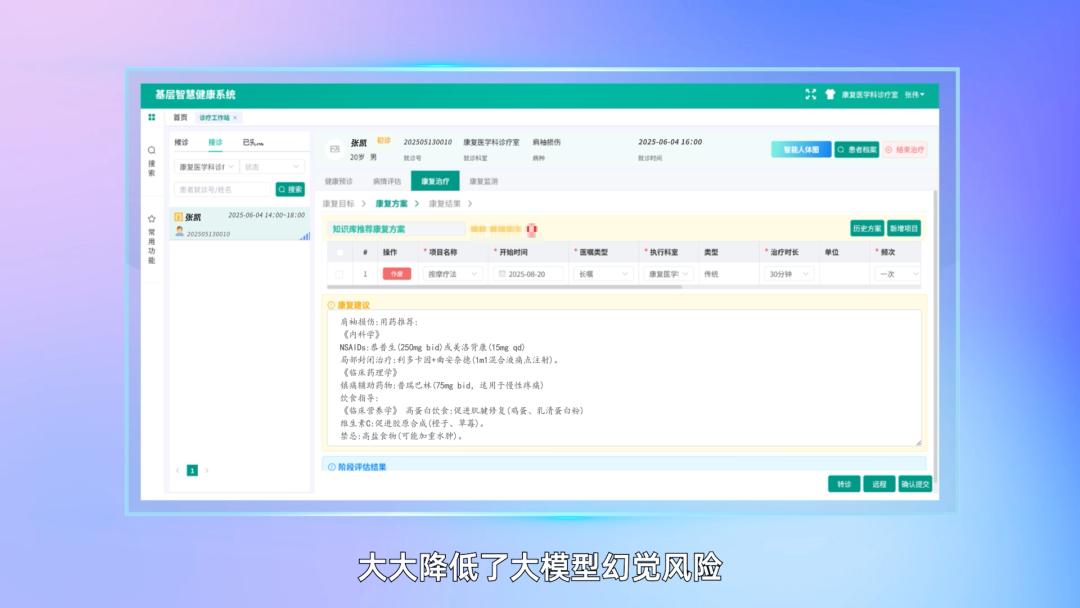Open the 30分钟 treatment duration dropdown
The width and height of the screenshot is (1080, 608).
pyautogui.click(x=788, y=274)
